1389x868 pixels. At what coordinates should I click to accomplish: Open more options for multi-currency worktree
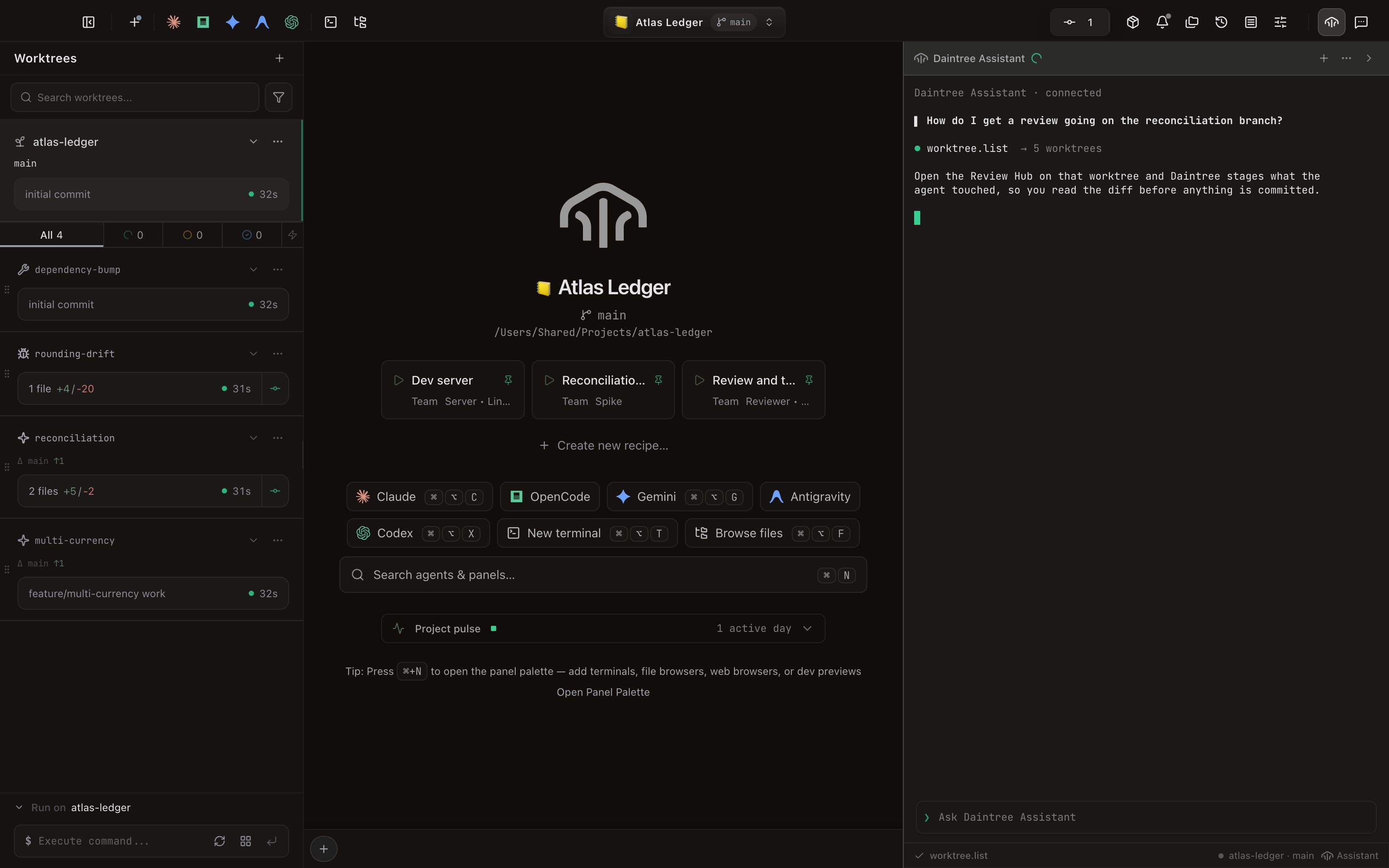coord(278,540)
